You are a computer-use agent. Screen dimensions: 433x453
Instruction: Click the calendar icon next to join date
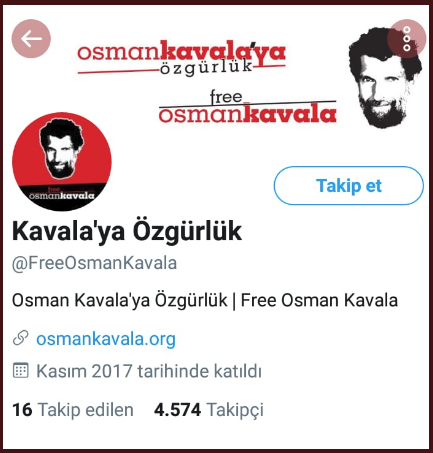21,370
